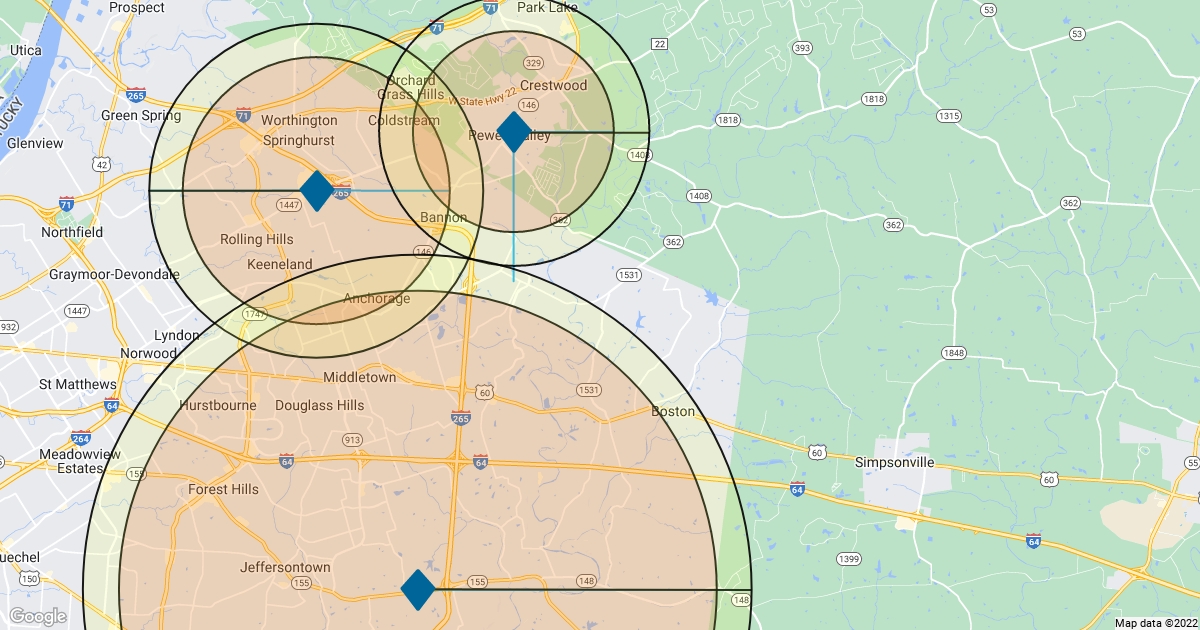Image resolution: width=1200 pixels, height=630 pixels.
Task: Click the route 1447 shield near Springhurst marker
Action: [290, 204]
